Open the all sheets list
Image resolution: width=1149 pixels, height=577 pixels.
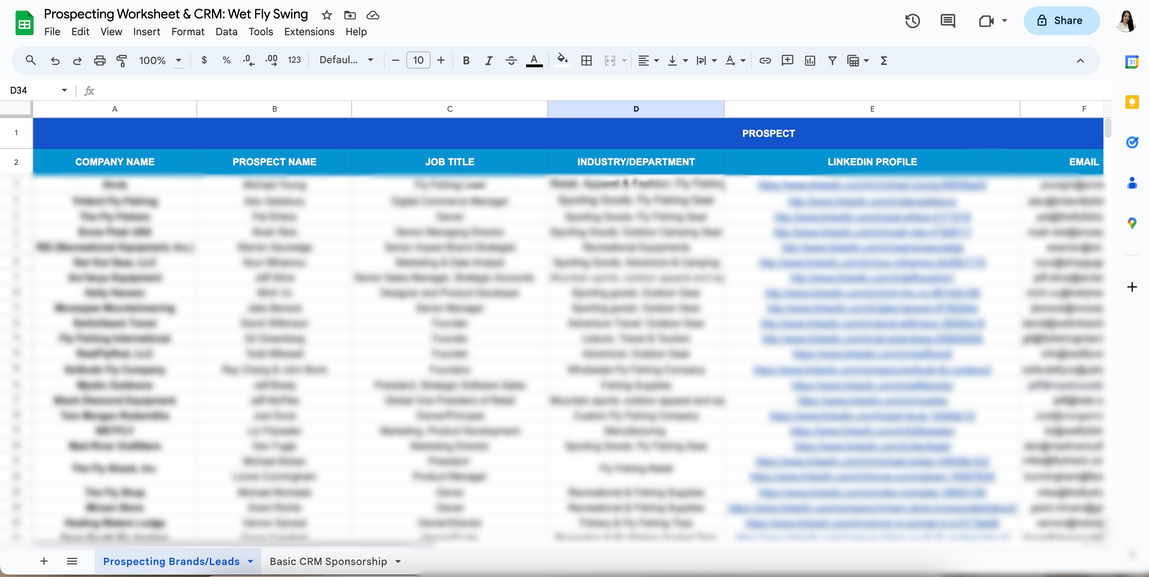coord(72,562)
